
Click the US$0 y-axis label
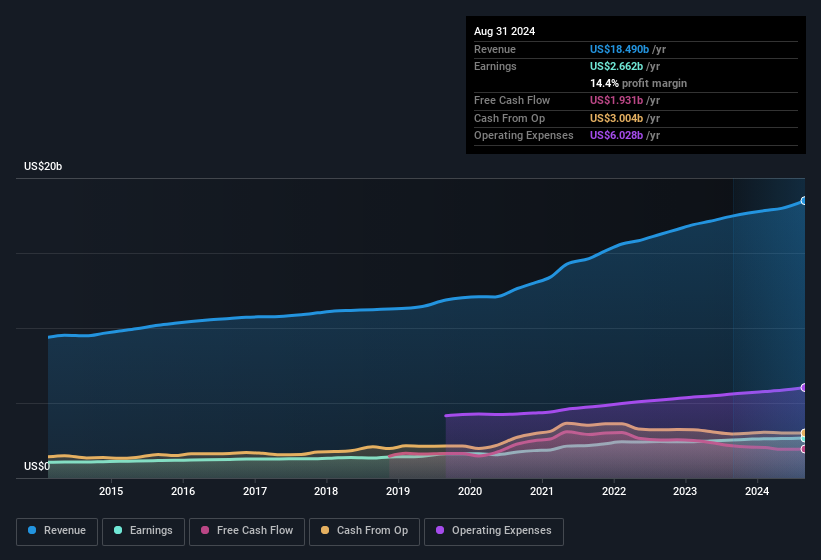36,466
